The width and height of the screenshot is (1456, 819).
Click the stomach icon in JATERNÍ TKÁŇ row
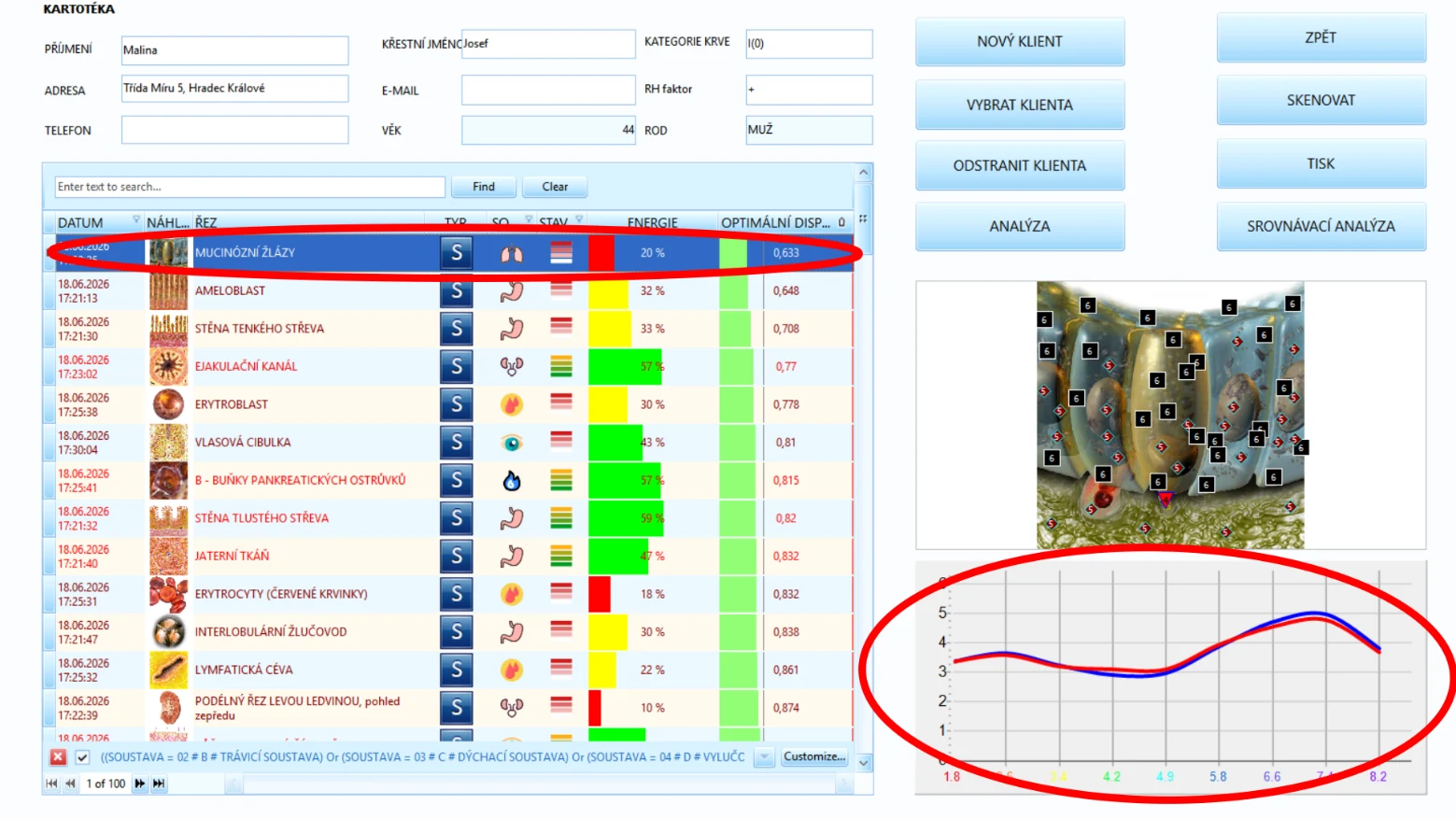click(512, 557)
